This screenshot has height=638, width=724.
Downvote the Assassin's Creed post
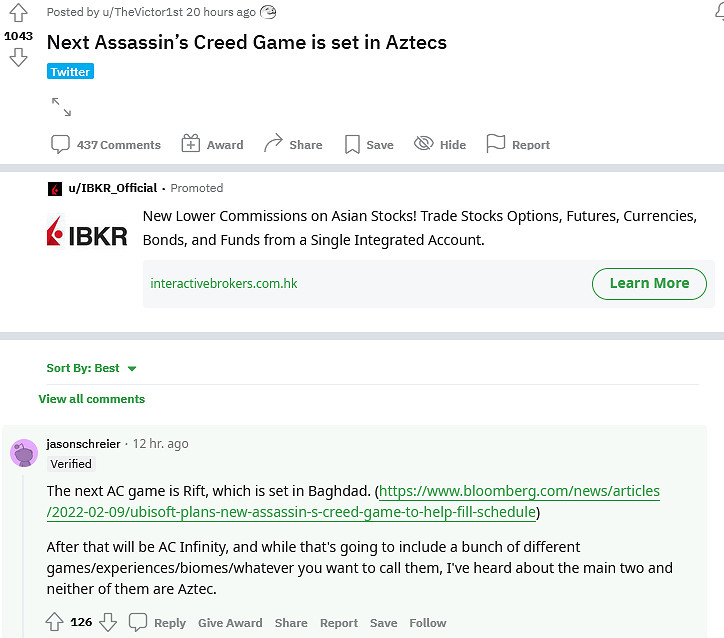pos(18,58)
